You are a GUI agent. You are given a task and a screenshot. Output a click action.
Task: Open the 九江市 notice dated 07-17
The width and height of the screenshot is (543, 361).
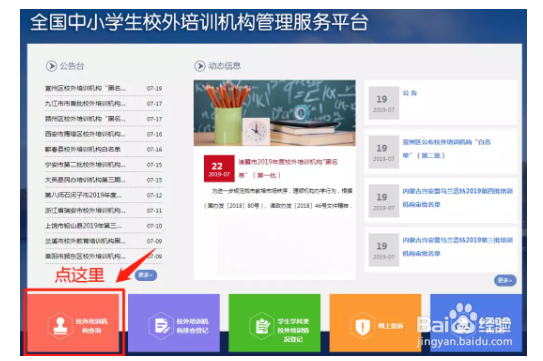click(x=103, y=104)
